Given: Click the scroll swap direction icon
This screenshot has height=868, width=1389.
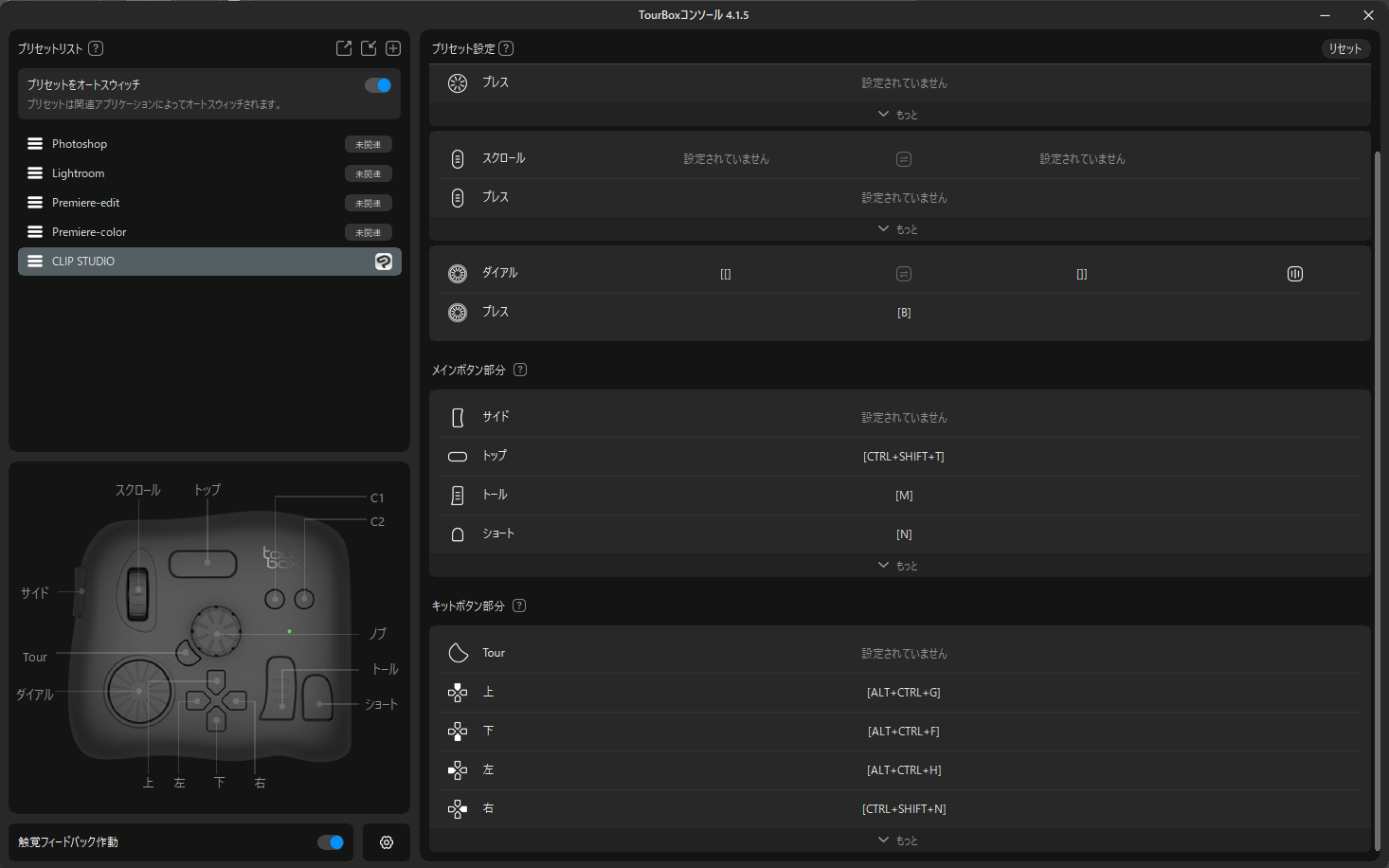Looking at the screenshot, I should tap(904, 159).
